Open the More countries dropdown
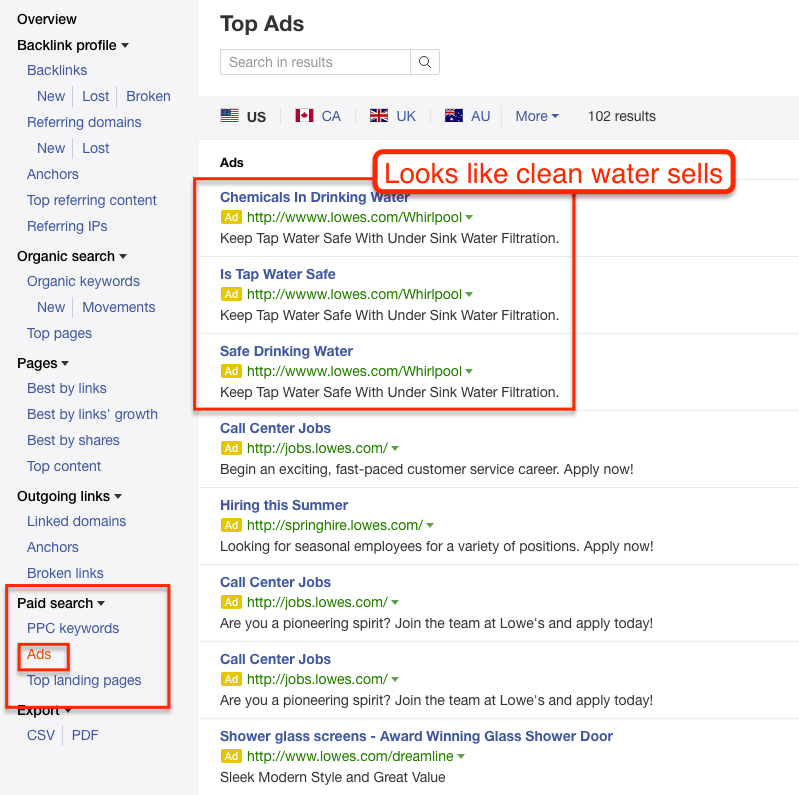The image size is (799, 795). point(537,116)
